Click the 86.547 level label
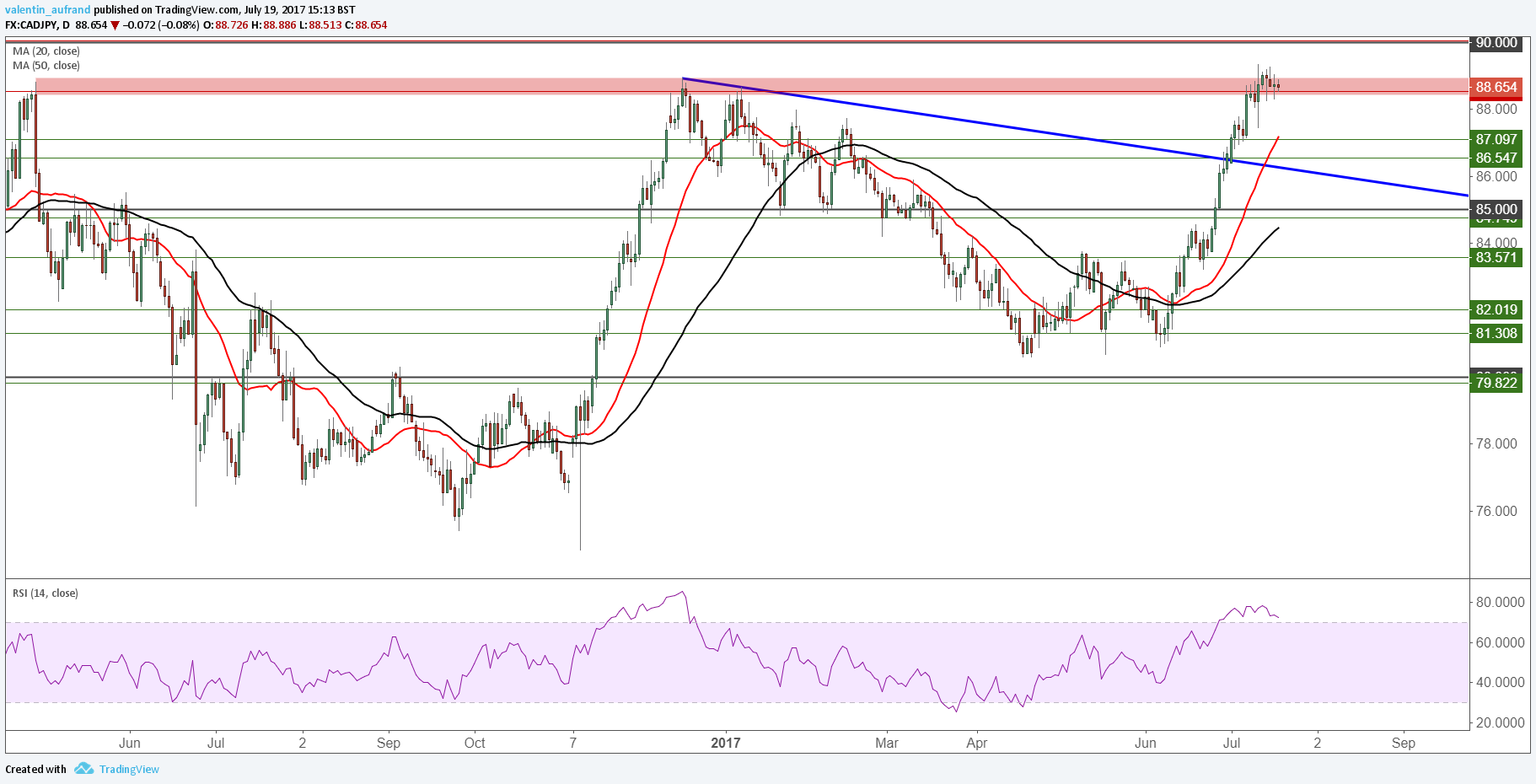1536x784 pixels. 1496,158
